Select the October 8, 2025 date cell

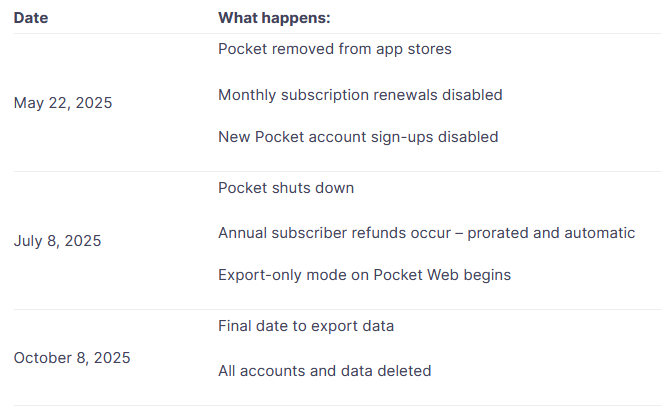point(72,357)
